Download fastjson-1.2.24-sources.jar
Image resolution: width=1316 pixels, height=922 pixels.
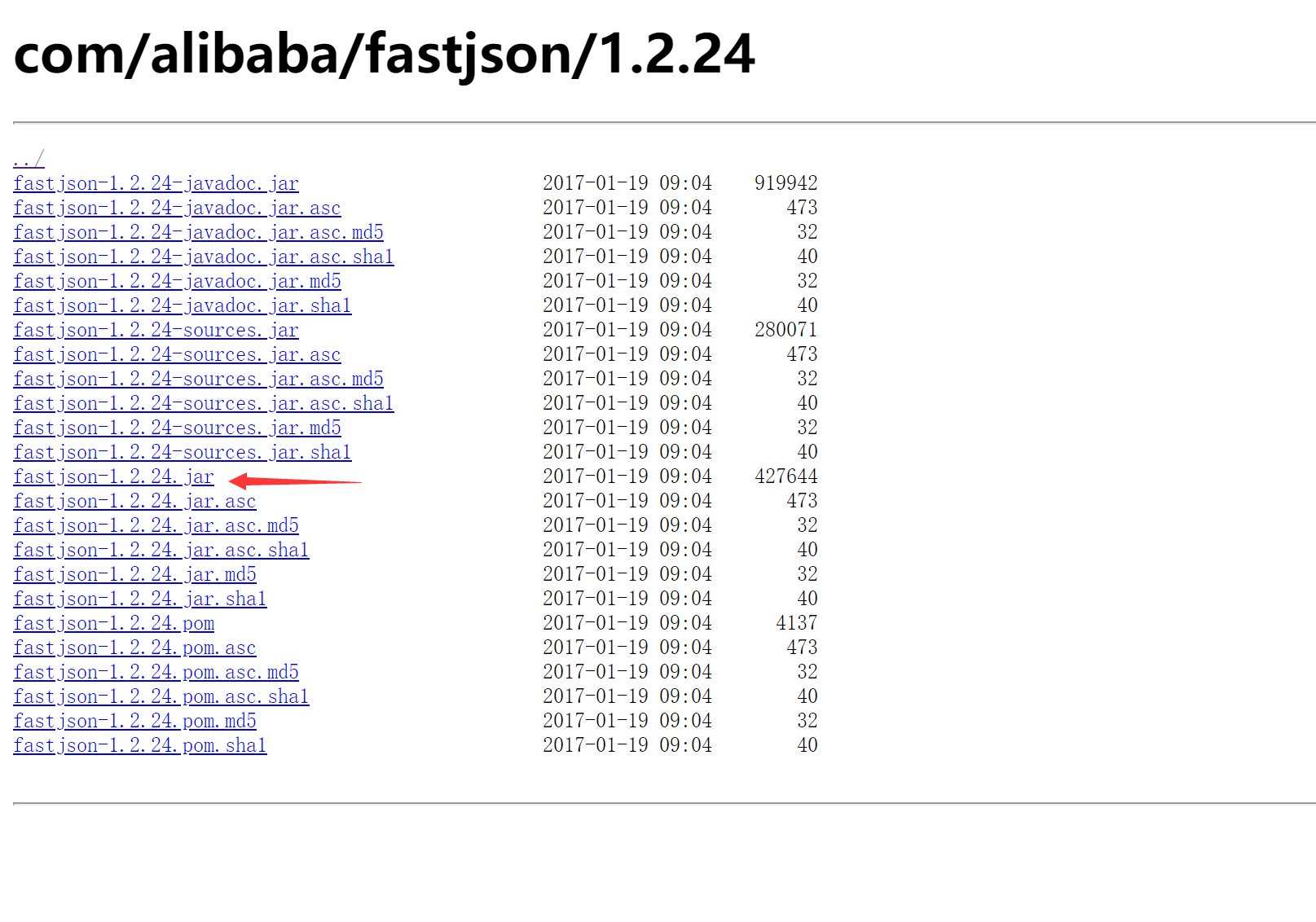coord(156,330)
